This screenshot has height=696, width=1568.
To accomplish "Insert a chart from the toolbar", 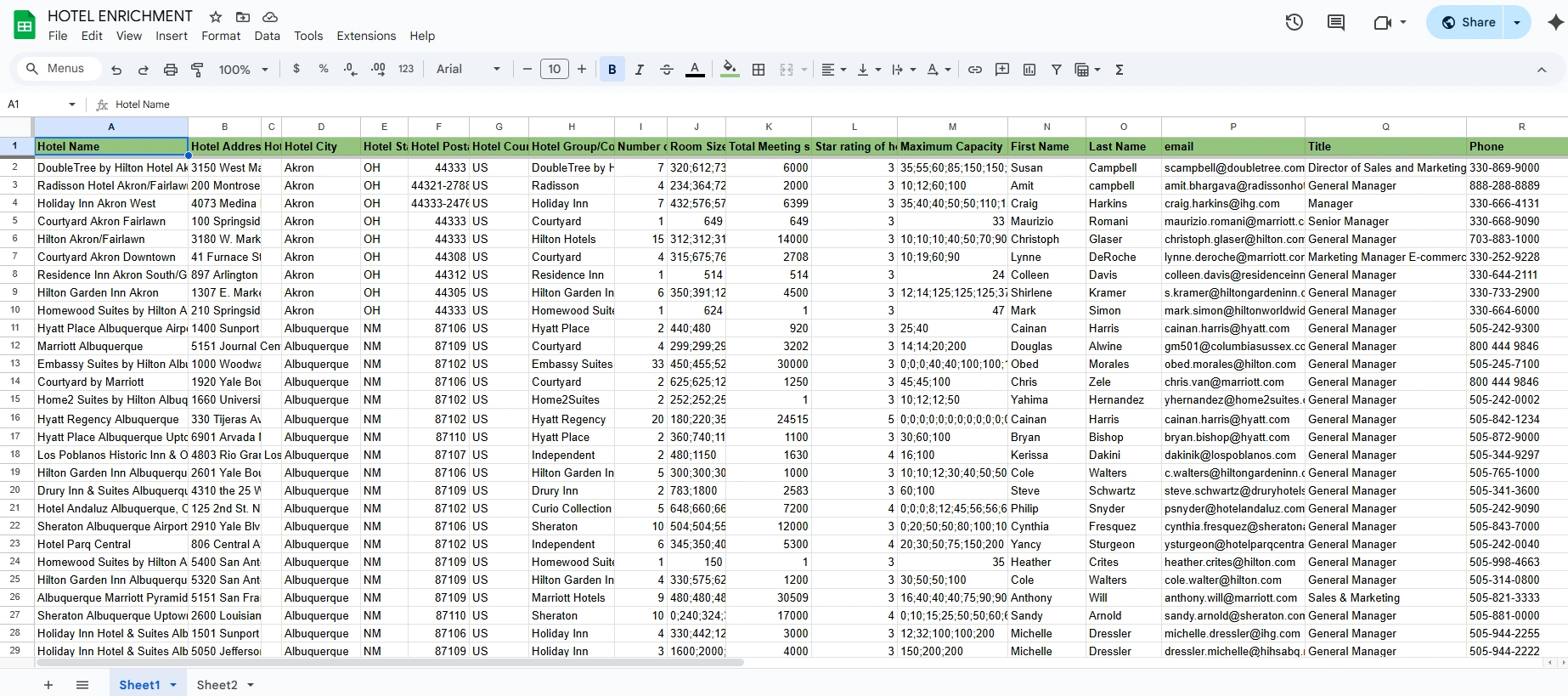I will click(x=1029, y=70).
